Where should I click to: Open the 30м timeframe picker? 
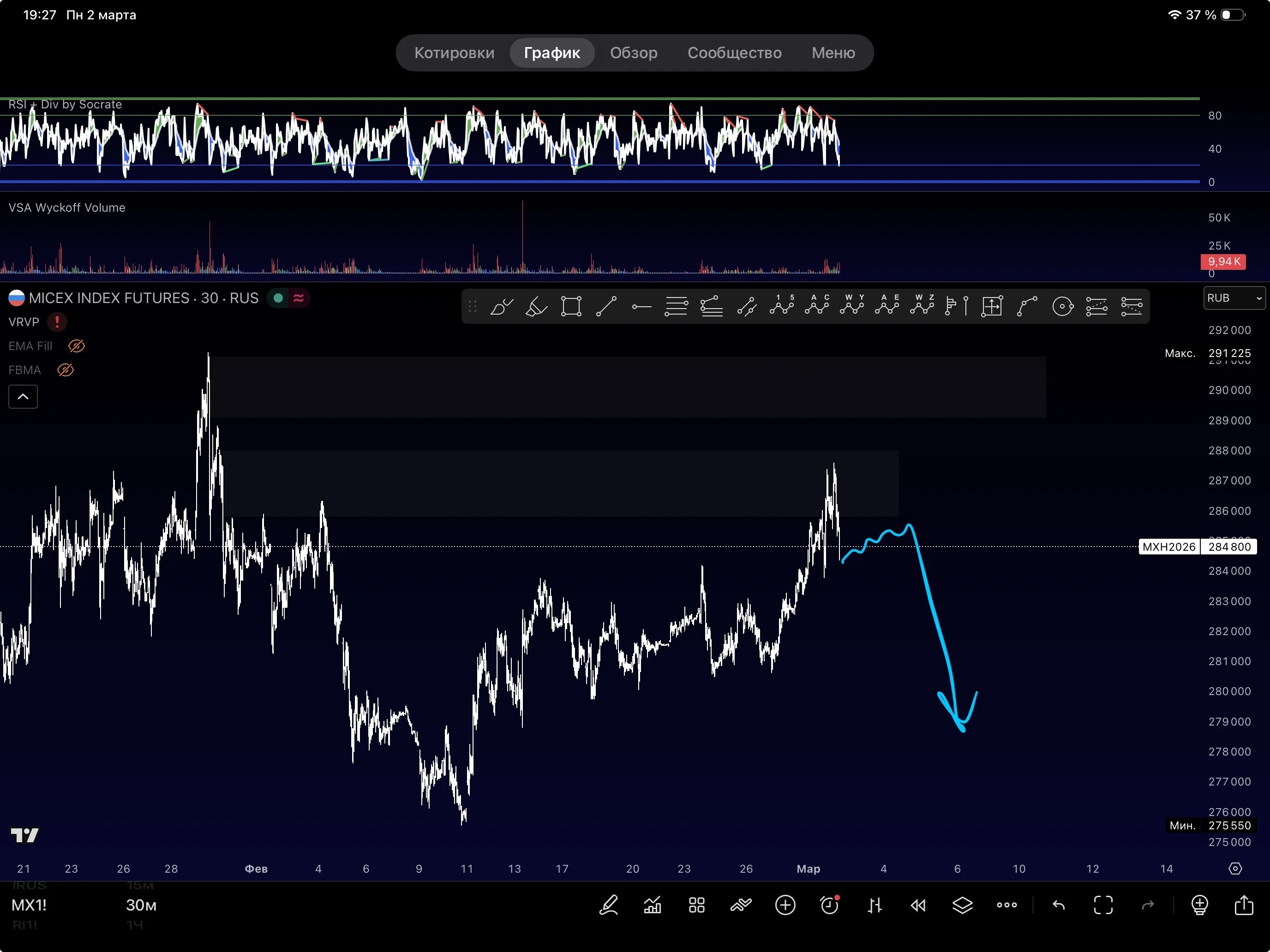(141, 905)
